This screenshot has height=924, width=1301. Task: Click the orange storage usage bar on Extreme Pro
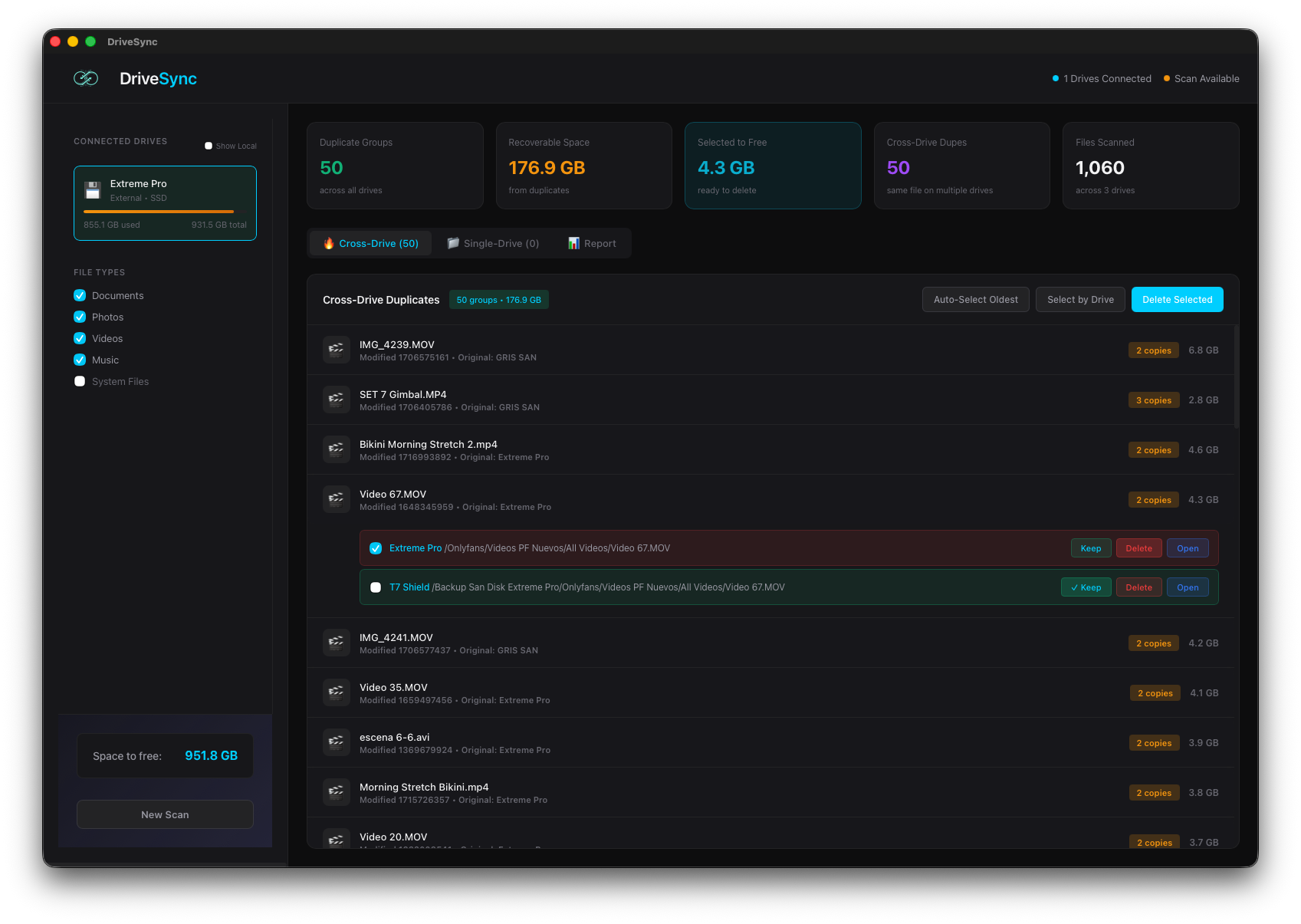[x=158, y=212]
